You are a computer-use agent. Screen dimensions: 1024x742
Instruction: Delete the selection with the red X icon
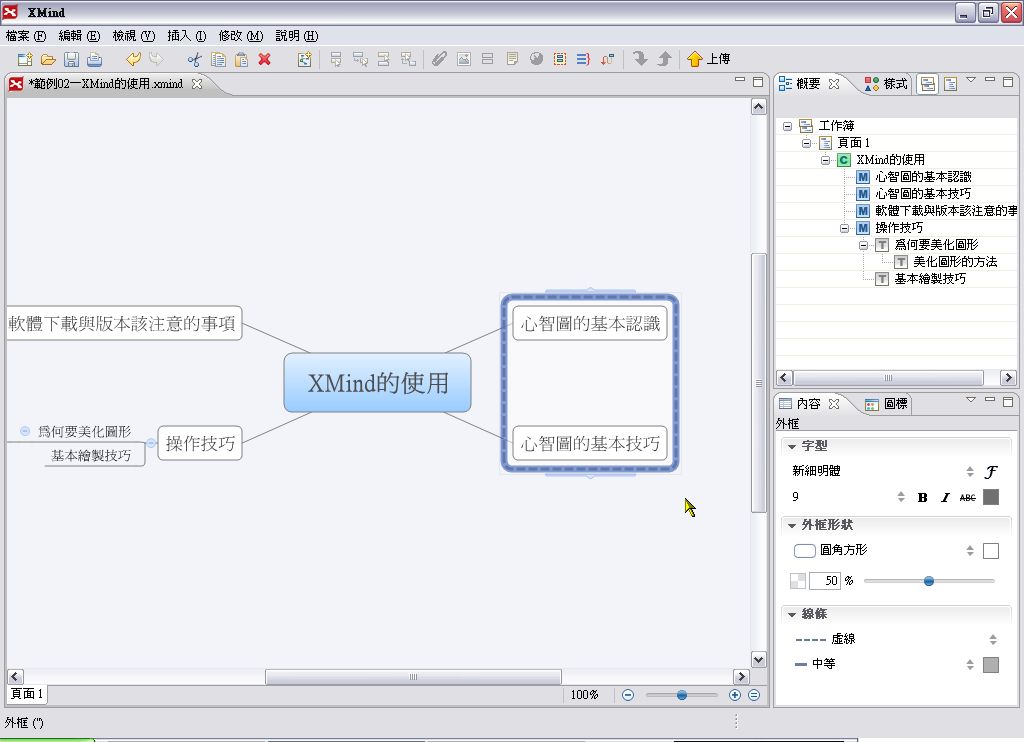tap(264, 59)
